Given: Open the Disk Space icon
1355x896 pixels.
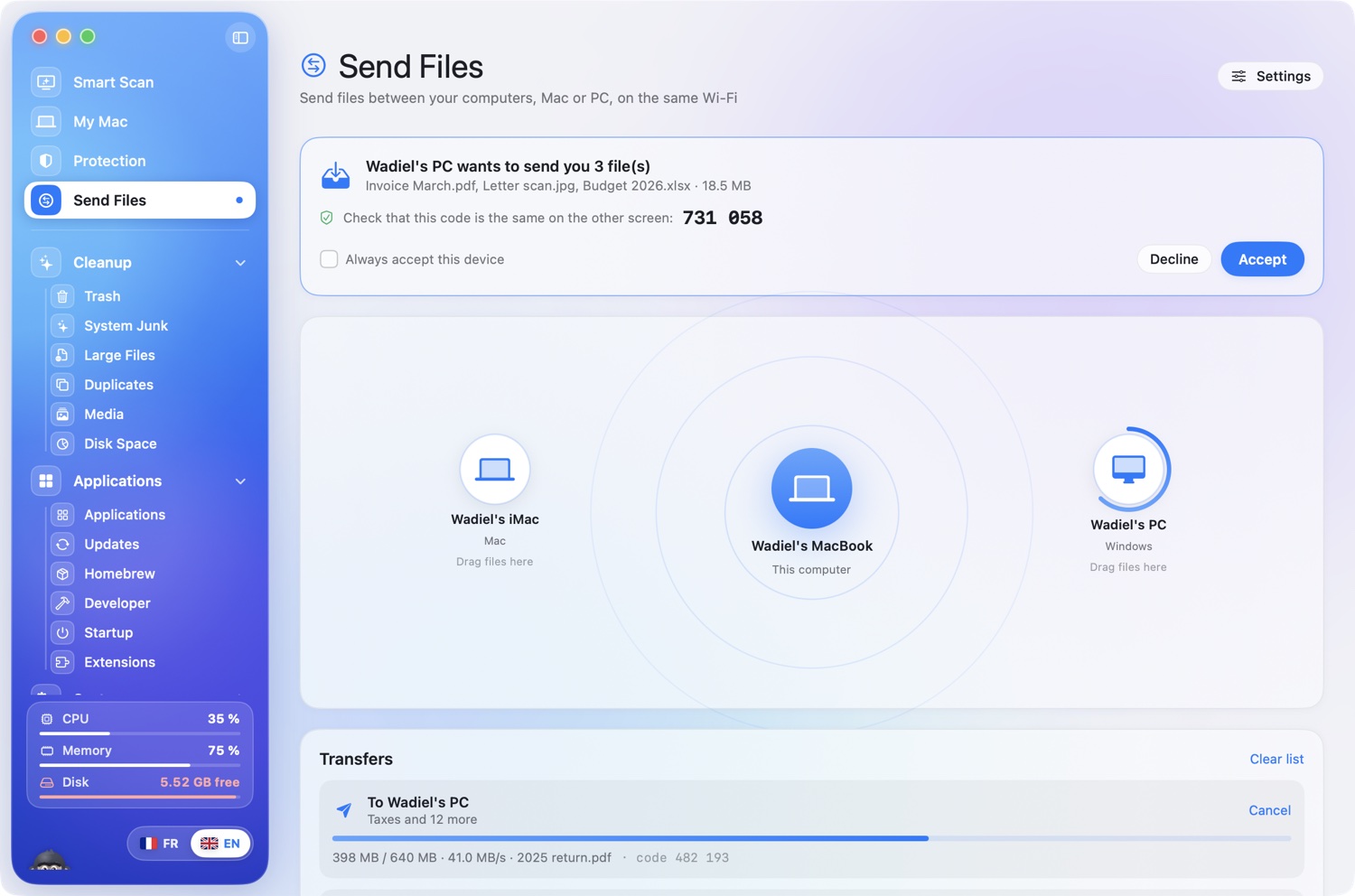Looking at the screenshot, I should coord(62,444).
